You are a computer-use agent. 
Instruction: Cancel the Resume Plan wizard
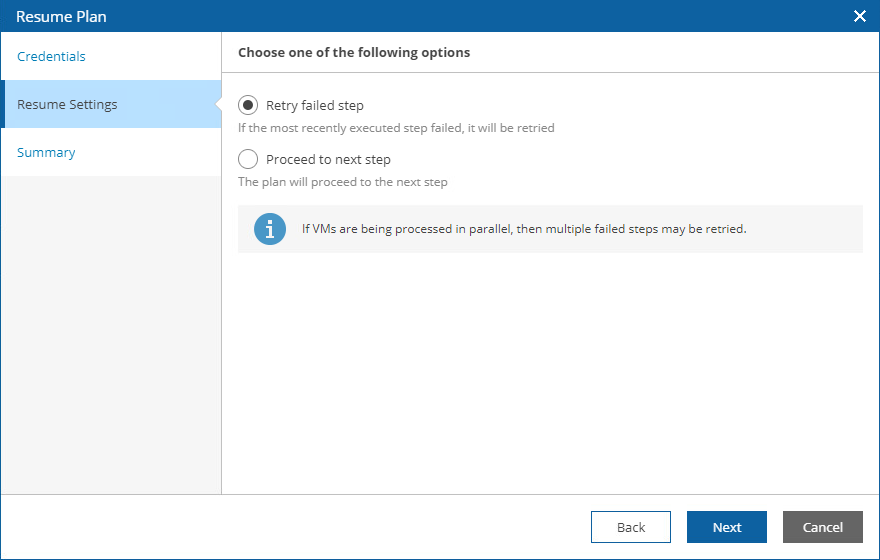tap(822, 527)
